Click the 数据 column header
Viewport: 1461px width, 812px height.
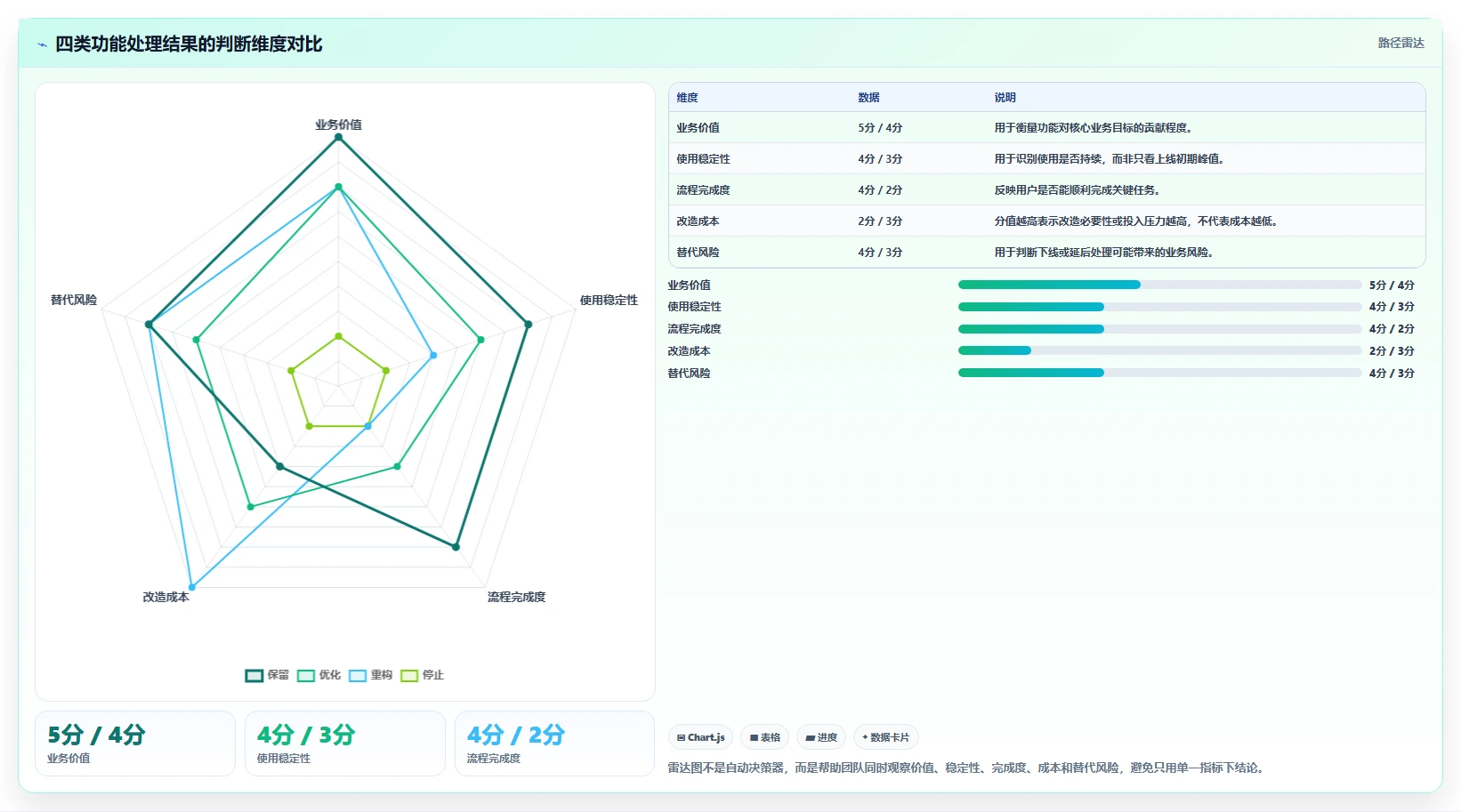click(868, 98)
